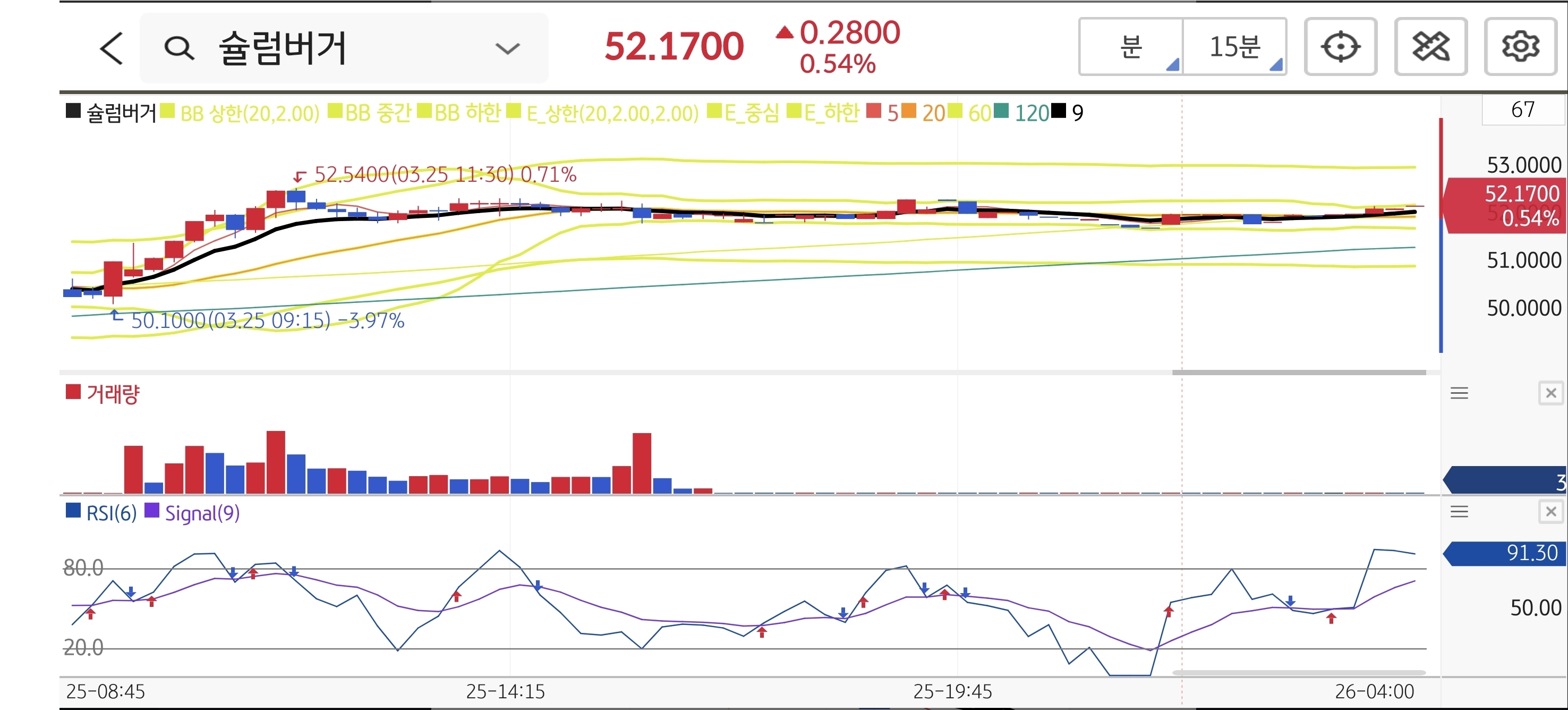Open volume panel hamburger menu
Screen dimensions: 1568x710
point(1459,393)
